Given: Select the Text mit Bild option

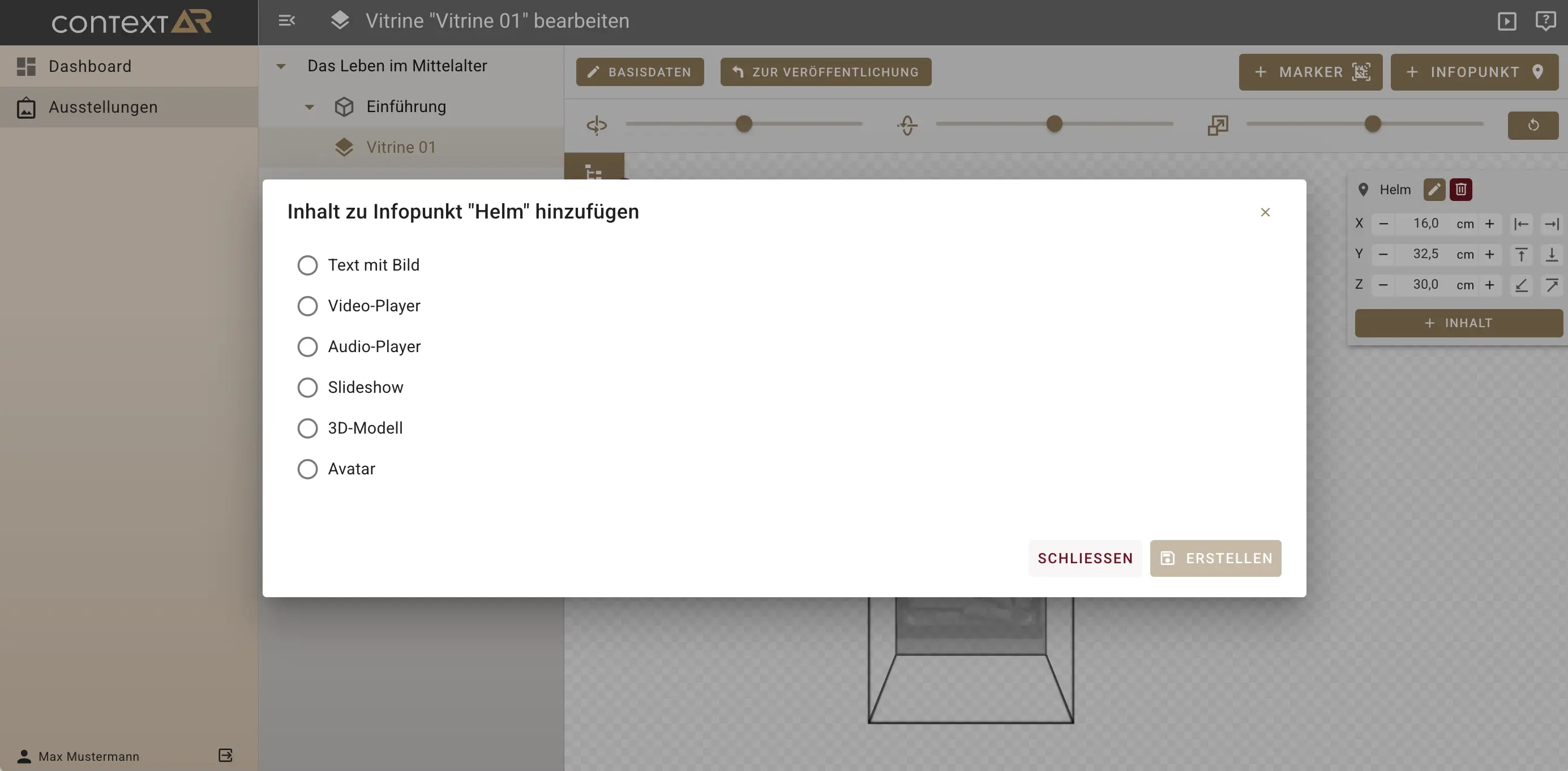Looking at the screenshot, I should point(307,265).
